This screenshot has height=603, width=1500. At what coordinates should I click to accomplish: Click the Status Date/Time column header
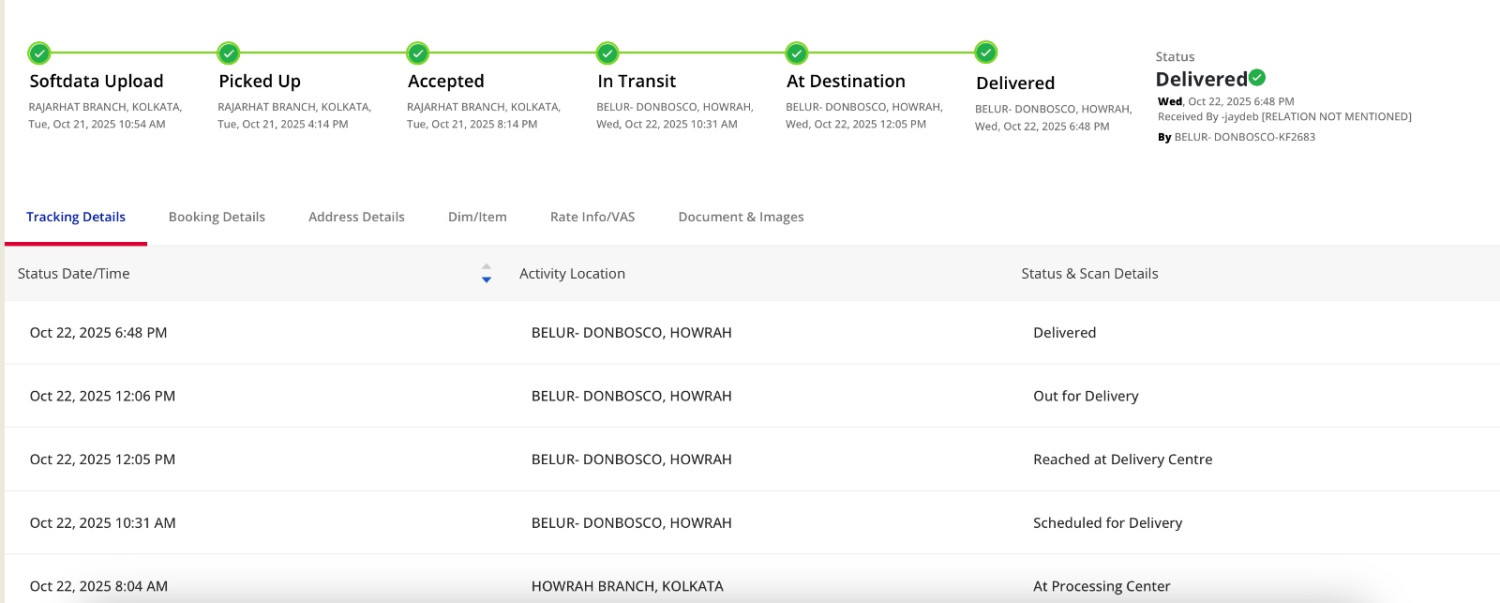point(74,273)
